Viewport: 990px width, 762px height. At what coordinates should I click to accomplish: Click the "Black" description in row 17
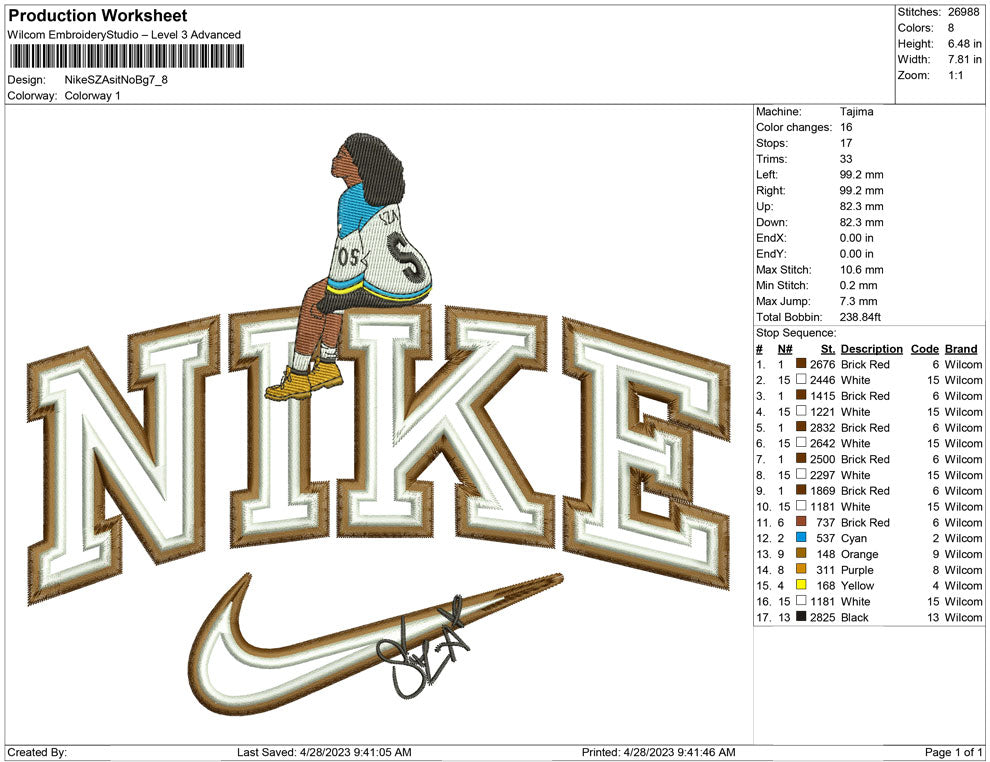[855, 617]
